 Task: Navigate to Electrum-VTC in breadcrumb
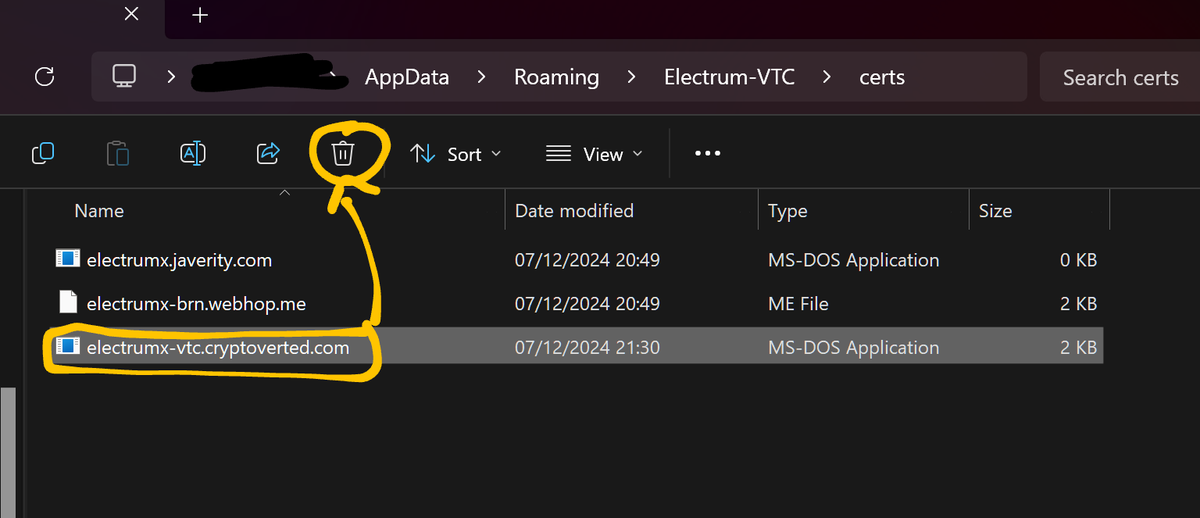coord(729,77)
